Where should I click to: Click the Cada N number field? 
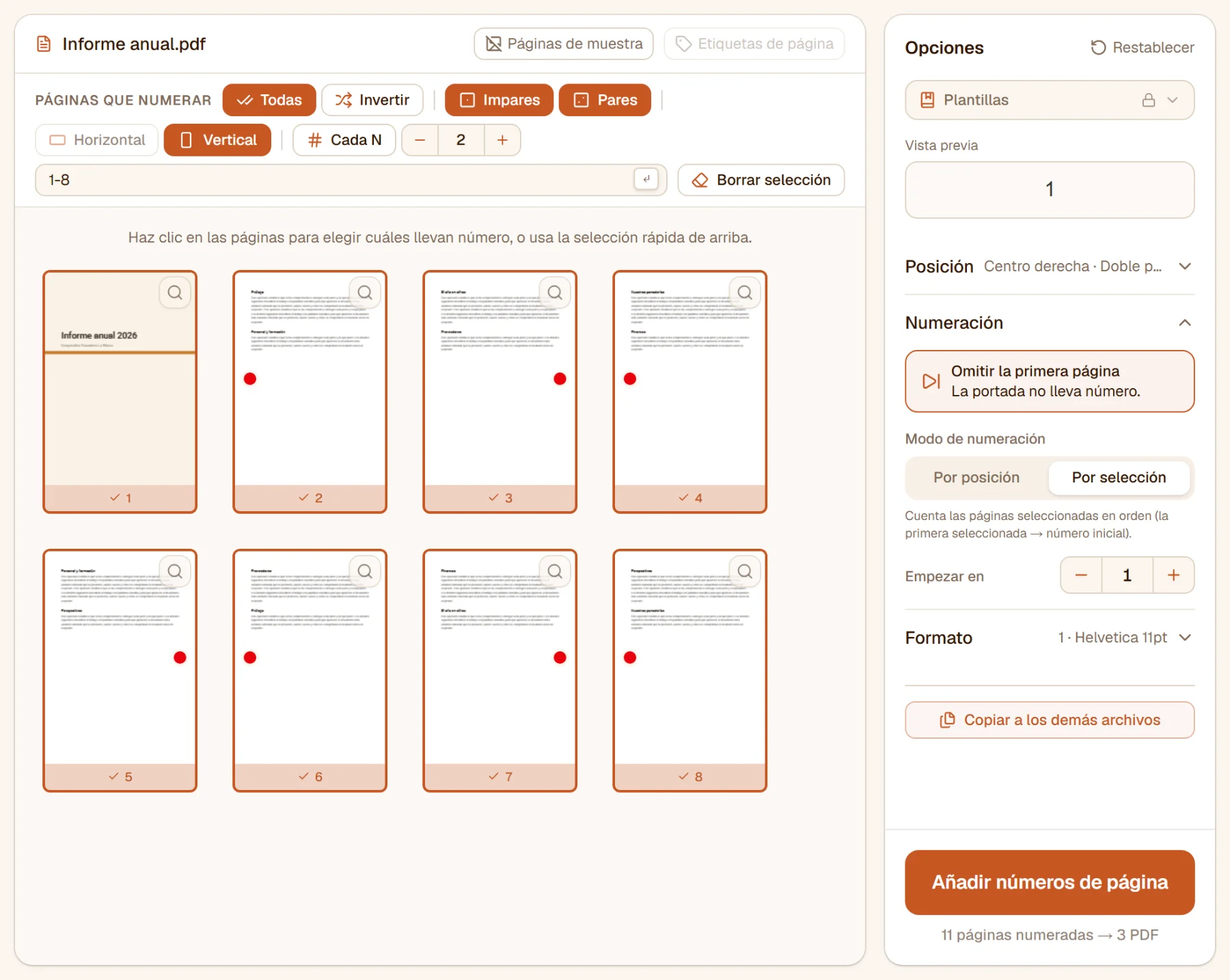[461, 140]
